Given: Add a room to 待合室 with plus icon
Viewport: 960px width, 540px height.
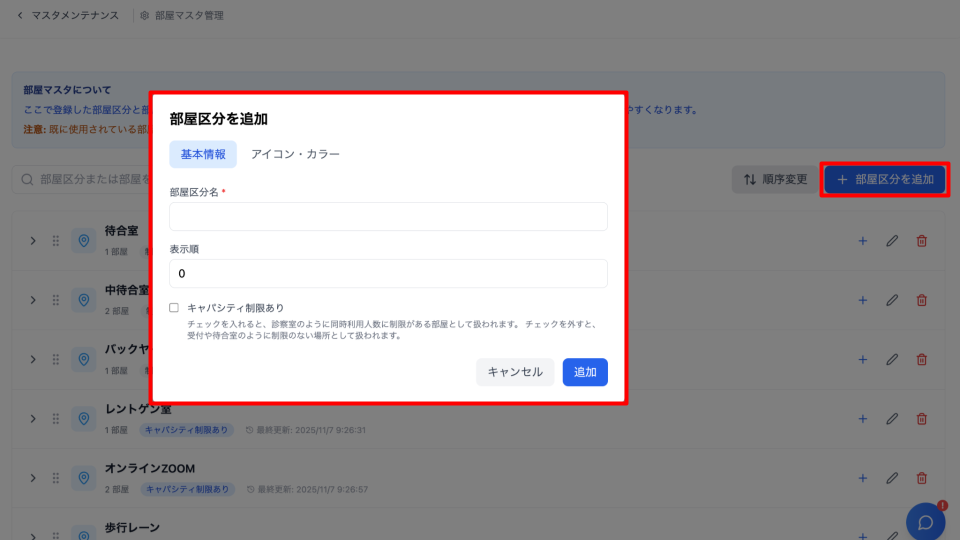Looking at the screenshot, I should coord(863,241).
